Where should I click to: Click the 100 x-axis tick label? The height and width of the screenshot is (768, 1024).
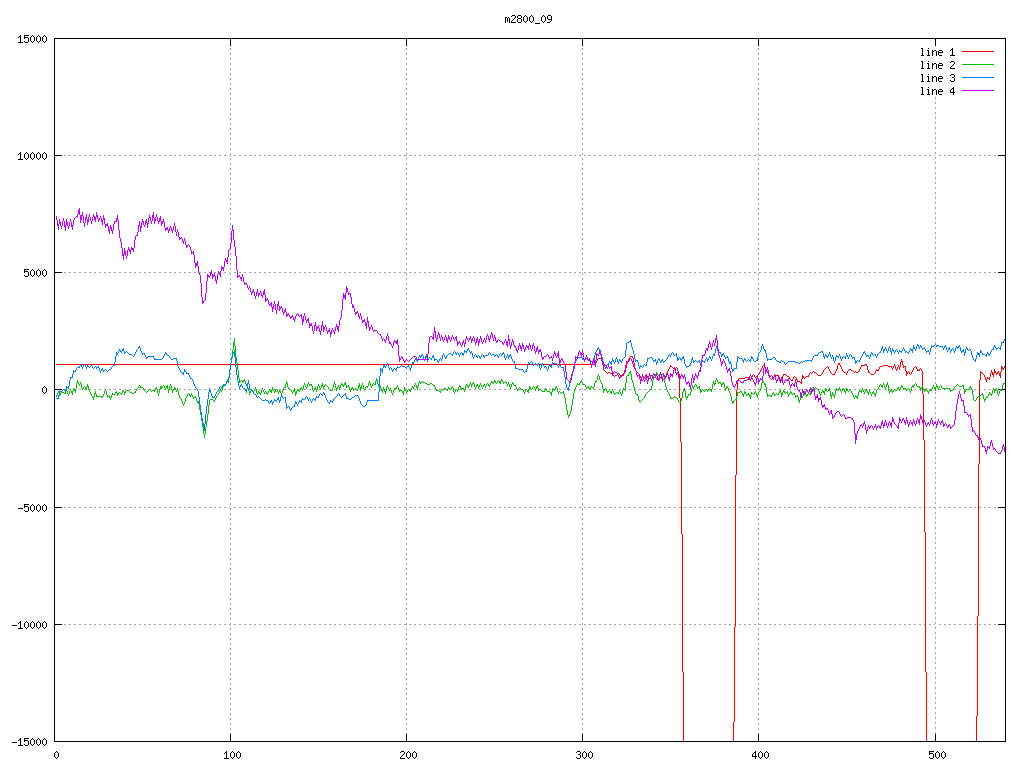[231, 756]
